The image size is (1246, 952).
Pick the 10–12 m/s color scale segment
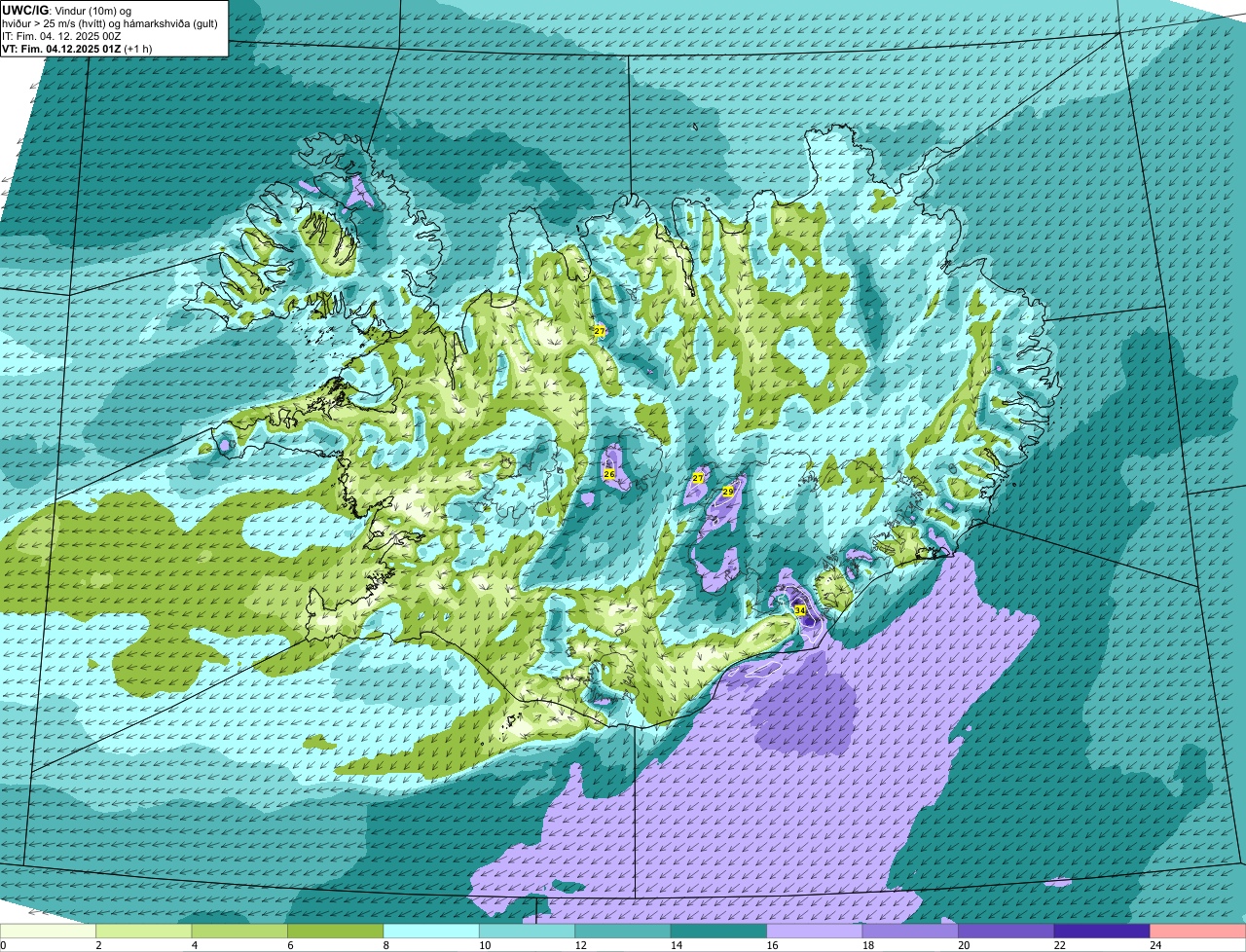[x=528, y=932]
